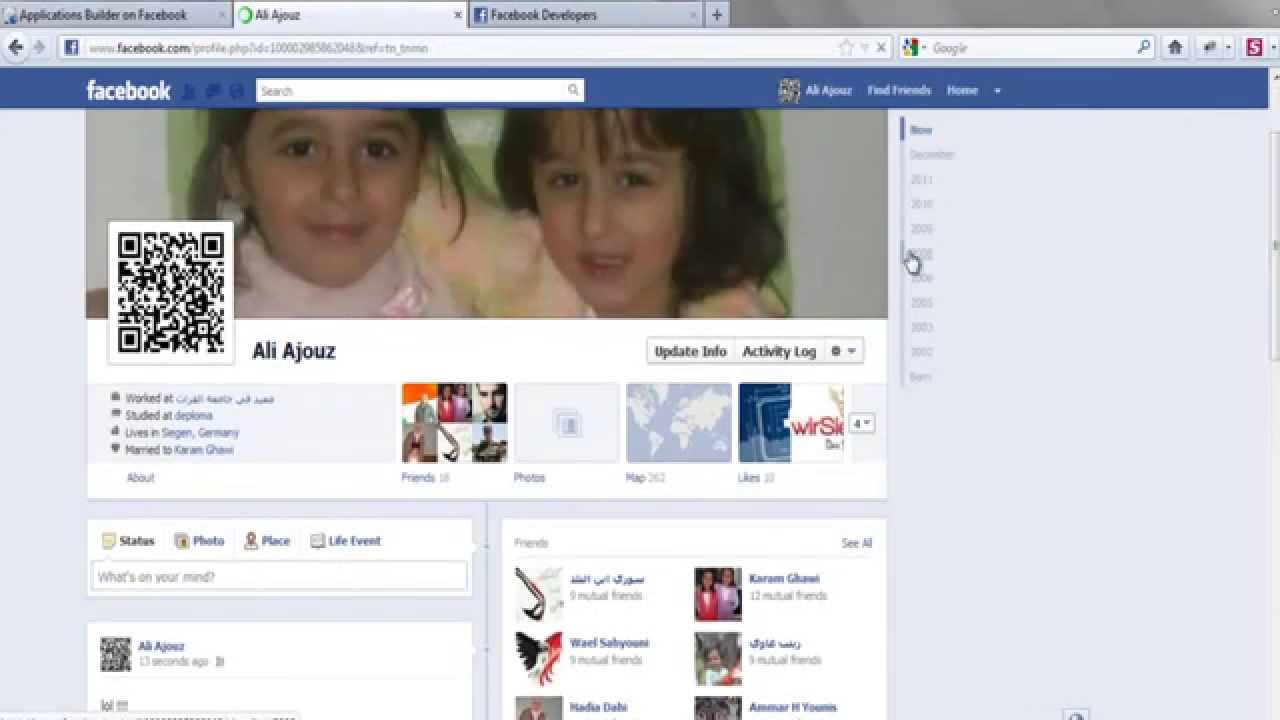This screenshot has height=720, width=1280.
Task: Open URL history dropdown arrow in address bar
Action: coord(864,47)
